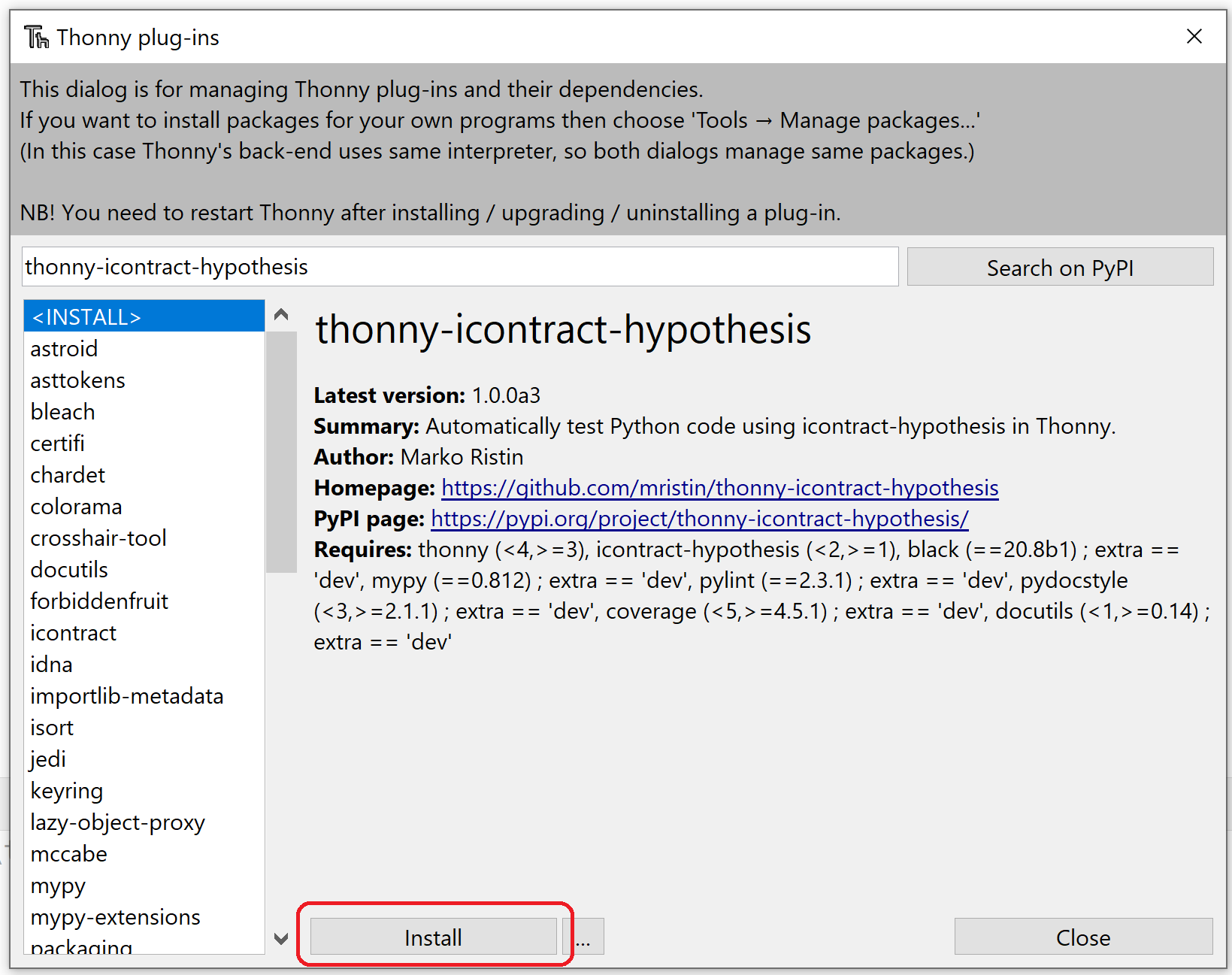Click the Thonny icon in the title bar

pos(36,37)
